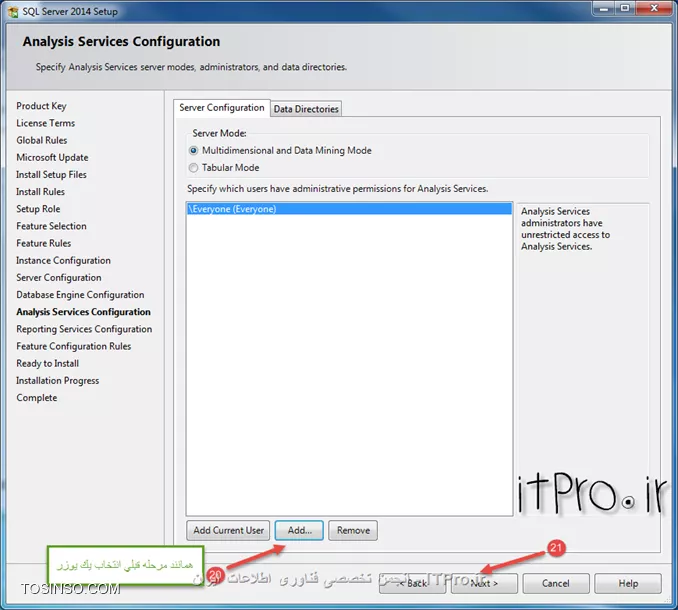Switch to the Data Directories tab
Screen dimensions: 678x610
click(x=306, y=109)
